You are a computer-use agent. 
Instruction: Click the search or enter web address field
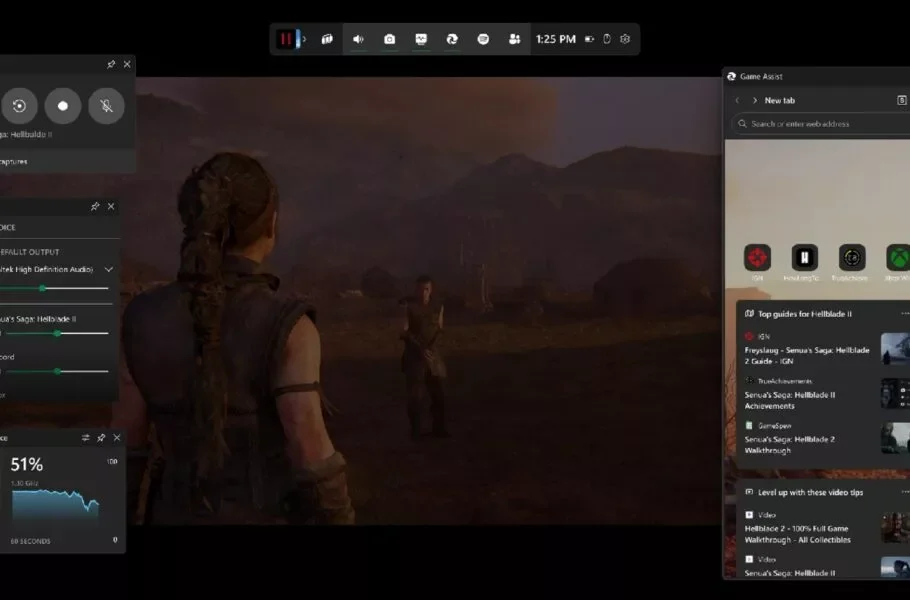pyautogui.click(x=820, y=124)
